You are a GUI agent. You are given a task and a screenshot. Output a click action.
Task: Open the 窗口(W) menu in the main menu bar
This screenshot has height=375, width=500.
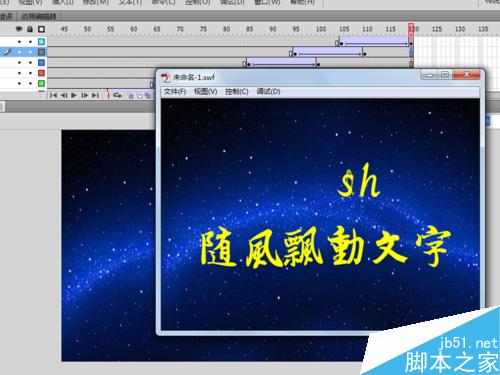coord(267,2)
